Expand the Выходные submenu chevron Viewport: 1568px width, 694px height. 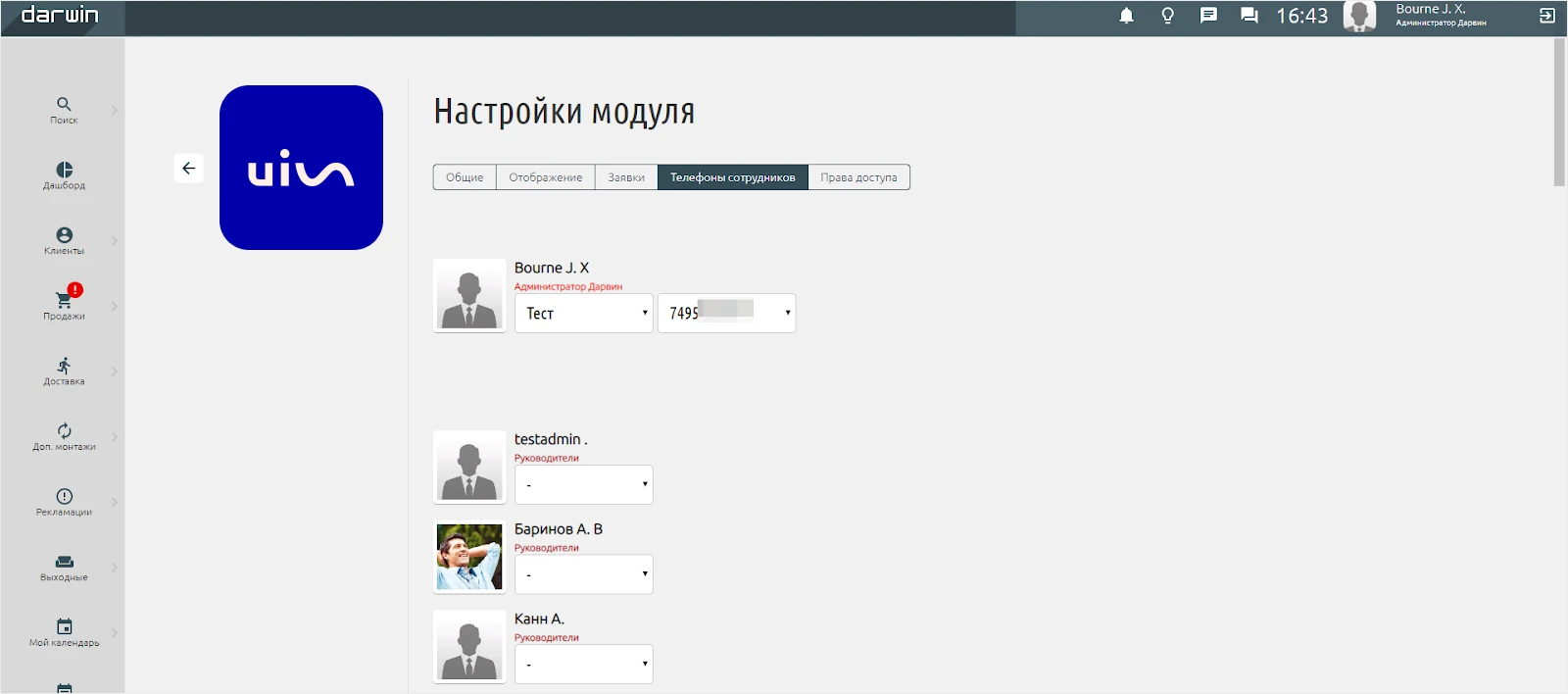pyautogui.click(x=115, y=568)
